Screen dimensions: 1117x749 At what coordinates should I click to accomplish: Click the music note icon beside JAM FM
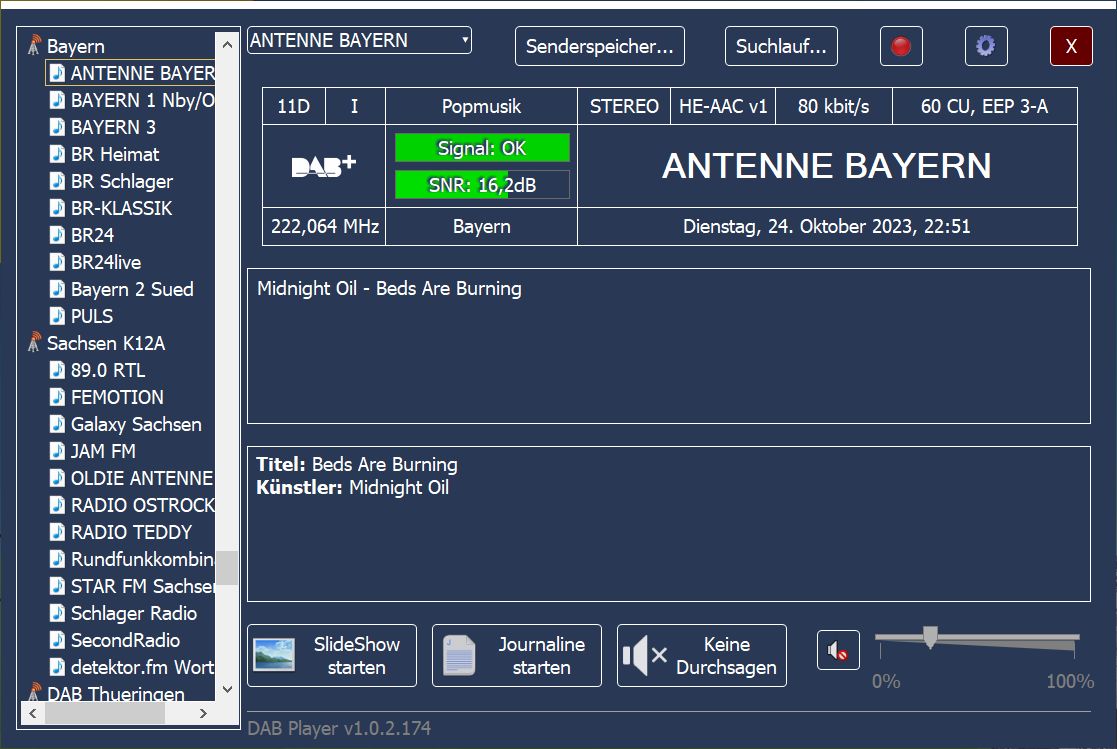tap(57, 451)
